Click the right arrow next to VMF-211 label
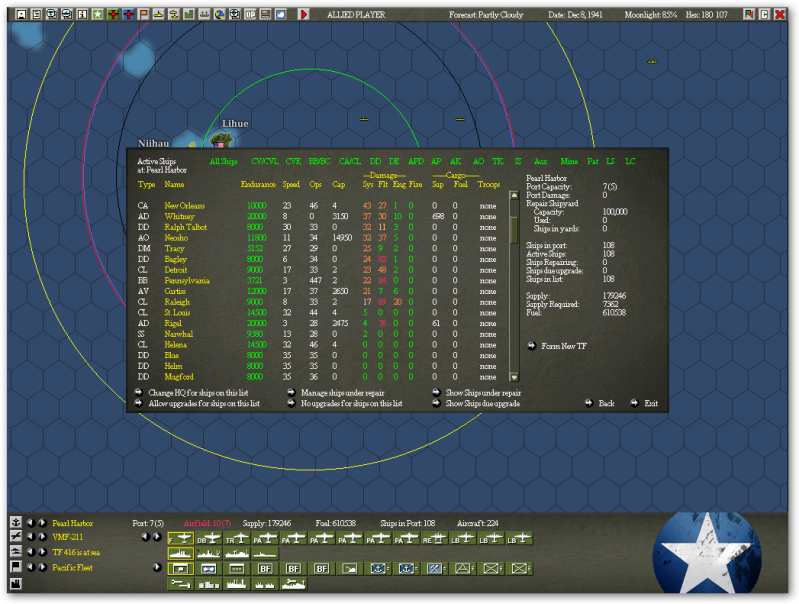 pos(42,537)
